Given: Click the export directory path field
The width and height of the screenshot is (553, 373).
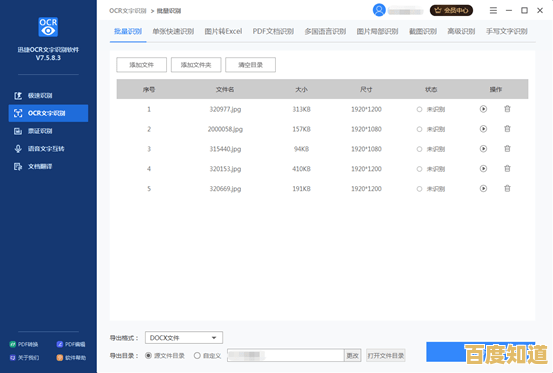Looking at the screenshot, I should coord(286,355).
